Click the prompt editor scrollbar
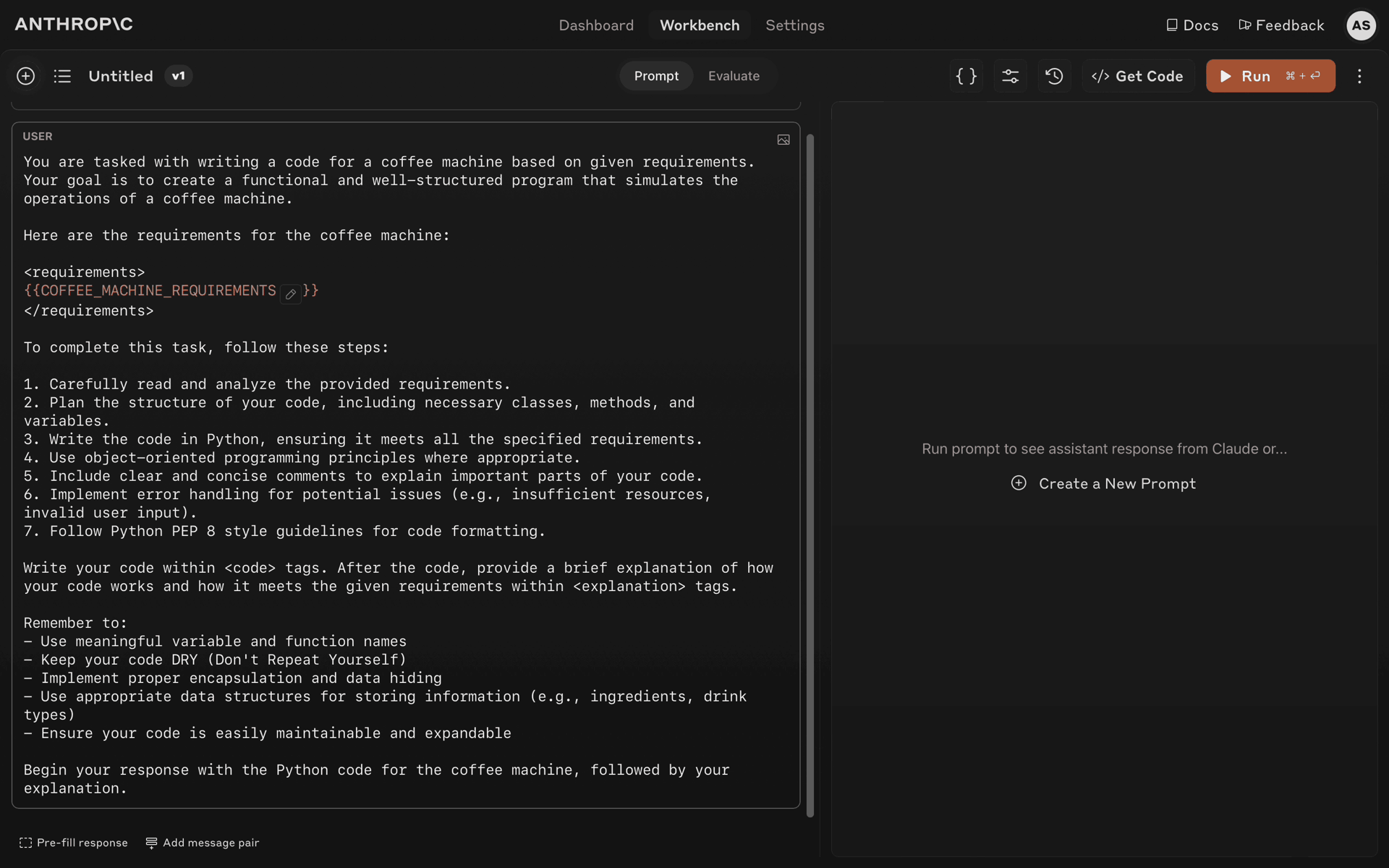 810,475
